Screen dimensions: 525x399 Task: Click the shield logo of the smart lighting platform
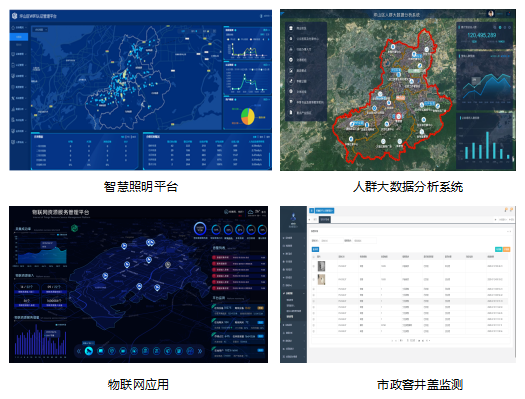[15, 16]
